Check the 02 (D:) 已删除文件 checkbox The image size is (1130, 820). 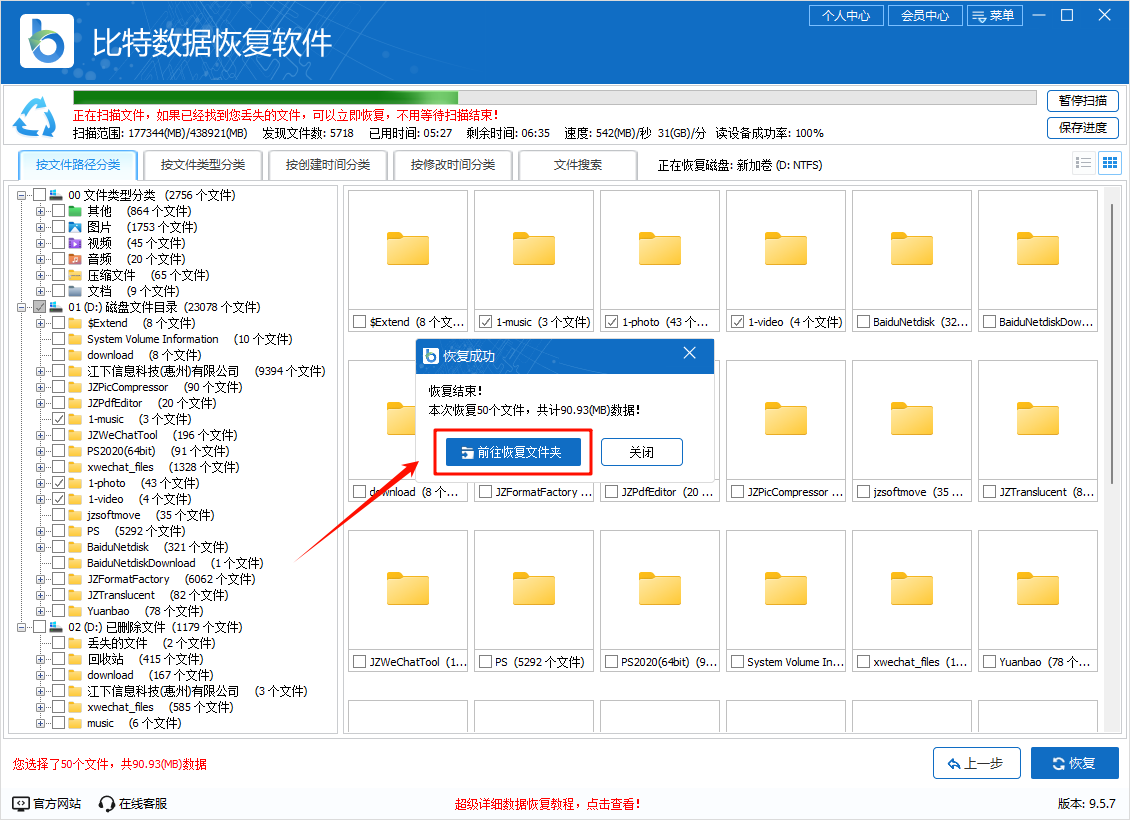(x=40, y=627)
